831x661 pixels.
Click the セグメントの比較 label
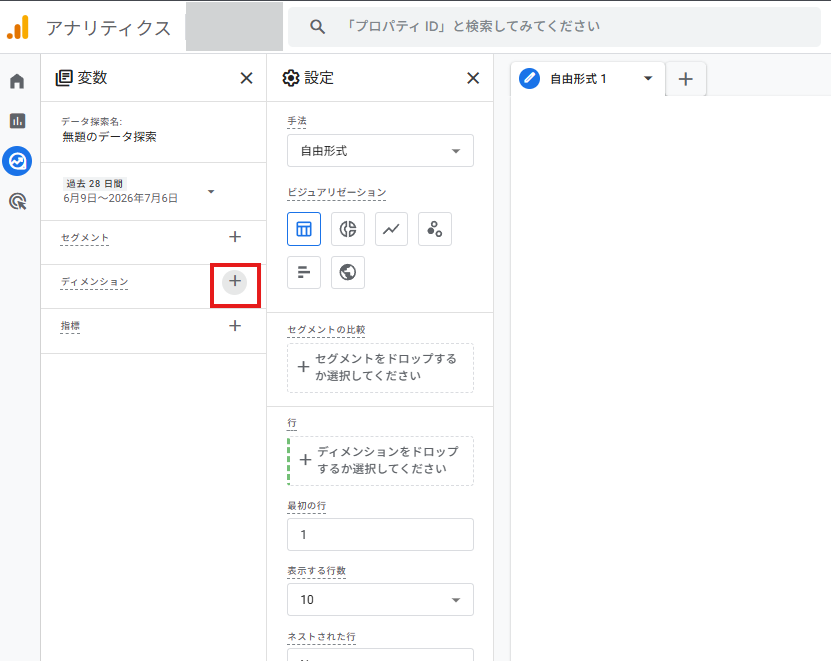(x=326, y=330)
